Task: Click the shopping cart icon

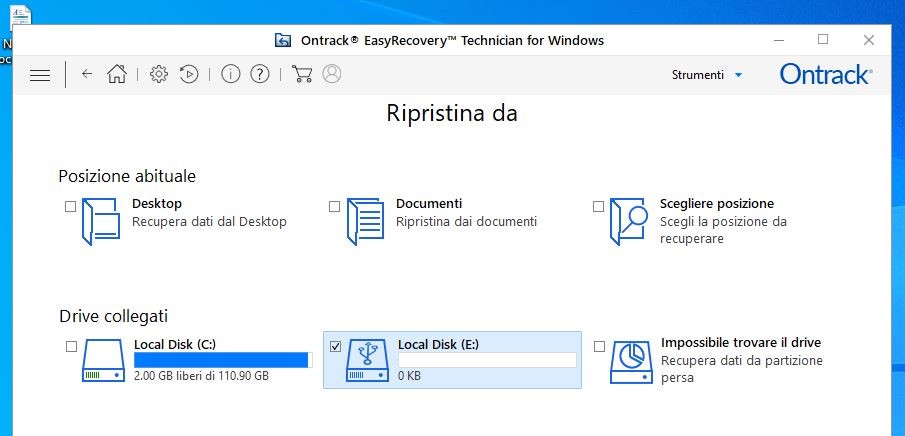Action: (x=302, y=74)
